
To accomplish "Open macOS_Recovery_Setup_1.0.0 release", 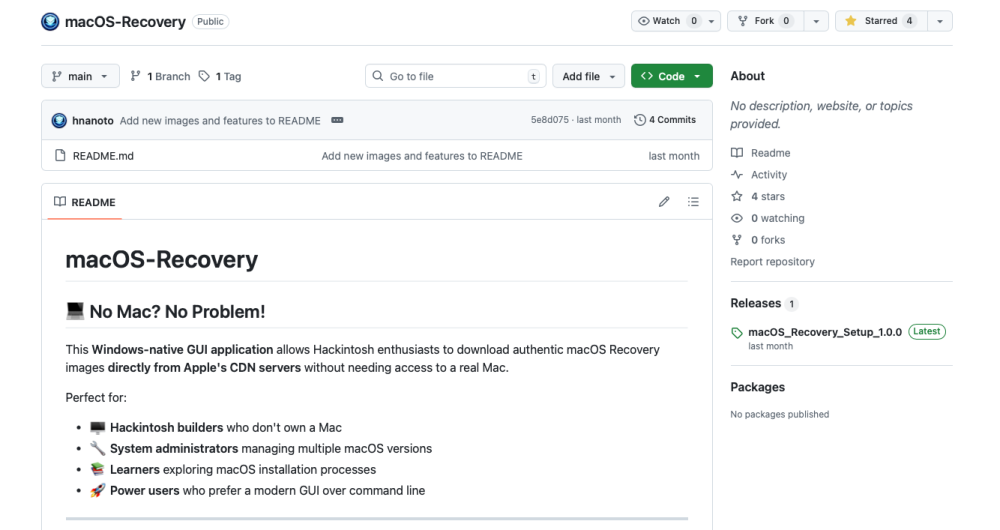I will [x=825, y=332].
